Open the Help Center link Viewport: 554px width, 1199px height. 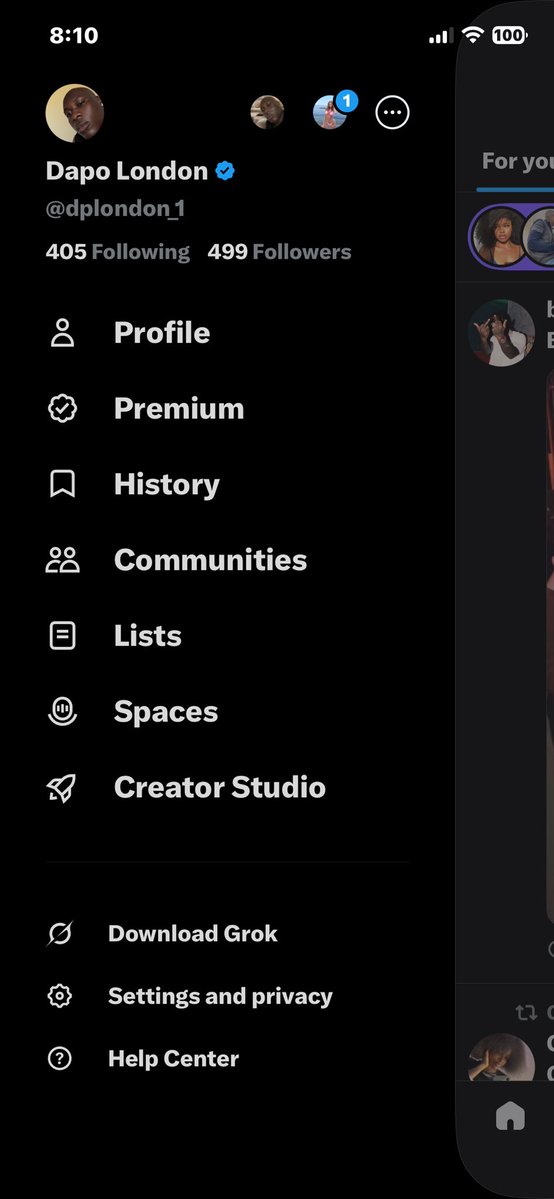tap(174, 1059)
